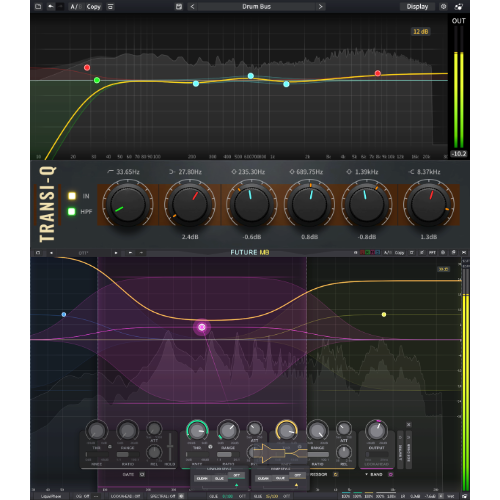Open Future MB settings gear
Screen dimensions: 500x500
[443, 253]
